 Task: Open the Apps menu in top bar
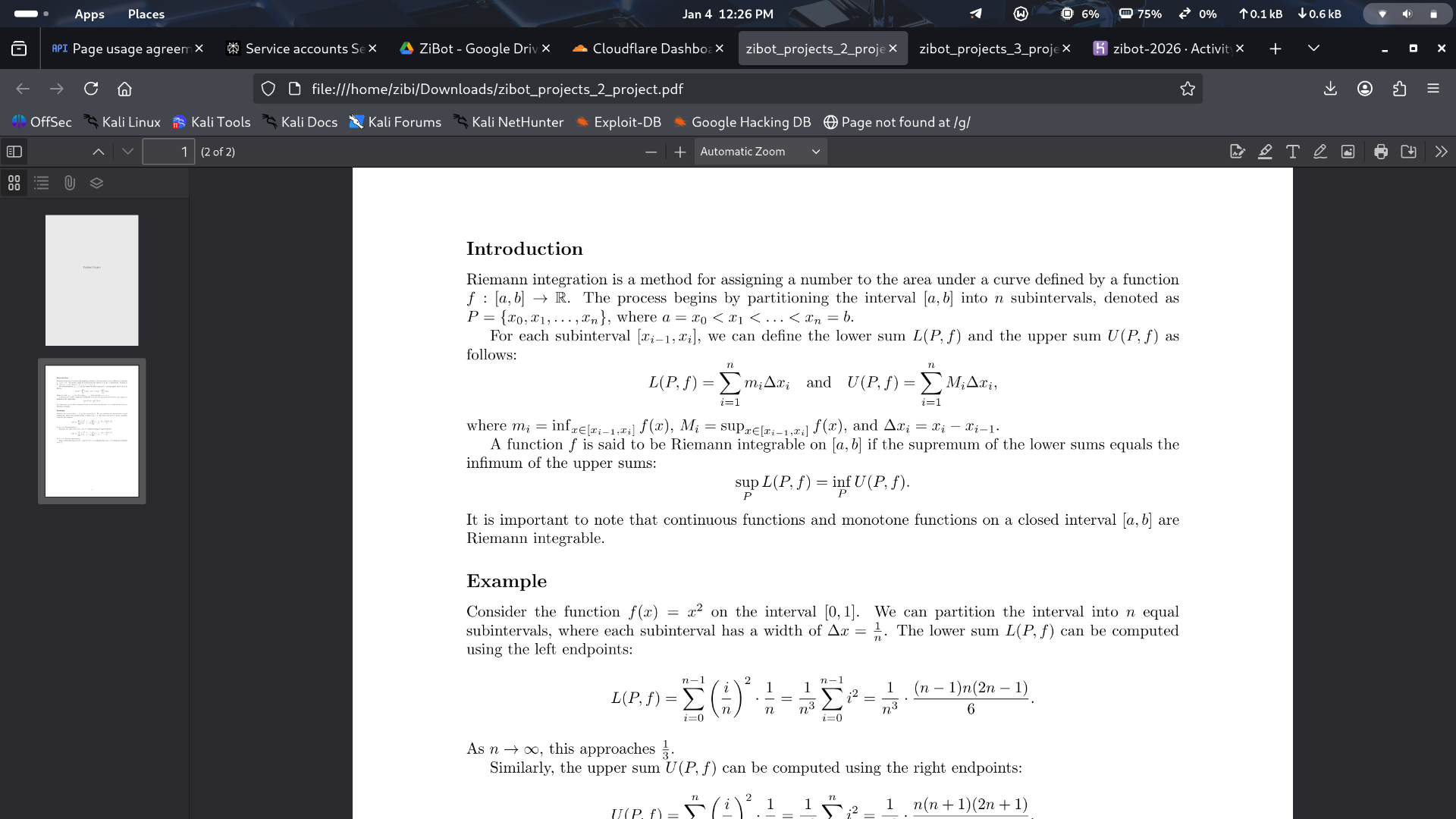(x=89, y=14)
